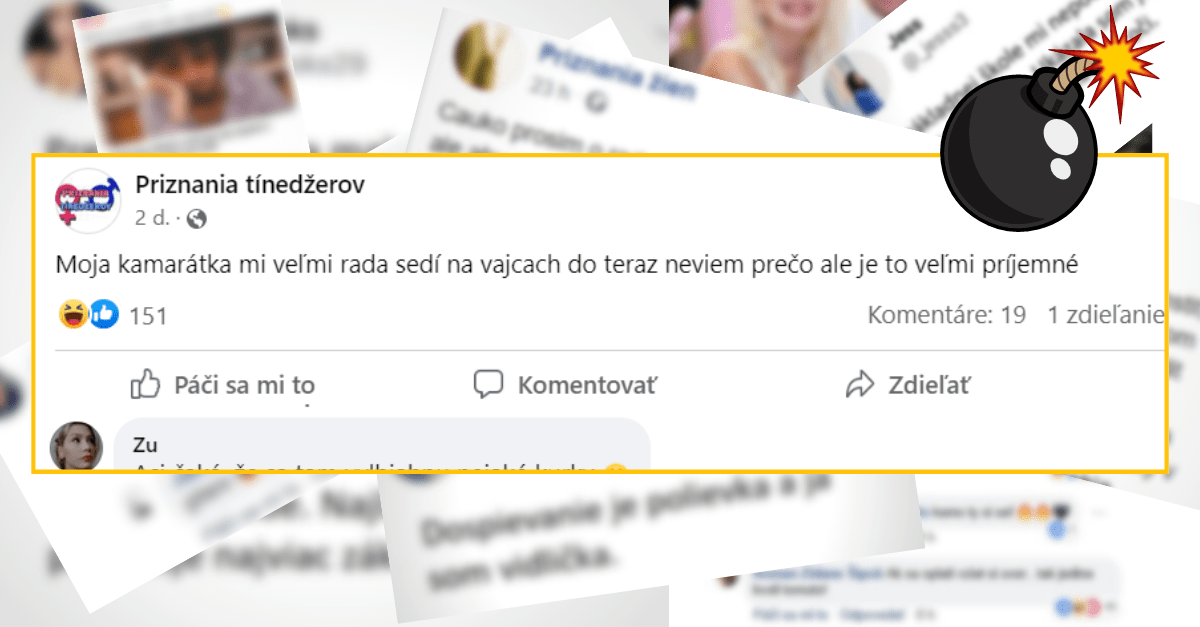Screen dimensions: 1200x627
Task: Click the Zdieľať button
Action: (x=907, y=384)
